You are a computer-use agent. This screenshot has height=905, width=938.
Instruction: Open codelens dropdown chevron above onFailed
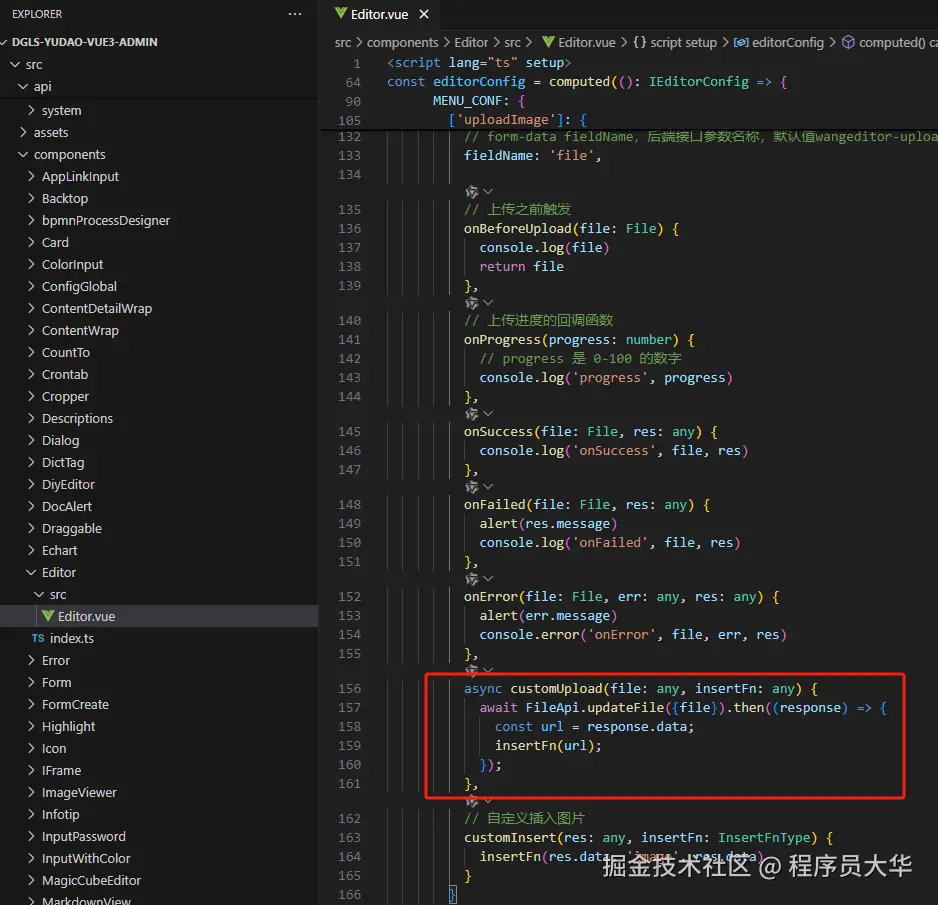pos(488,487)
